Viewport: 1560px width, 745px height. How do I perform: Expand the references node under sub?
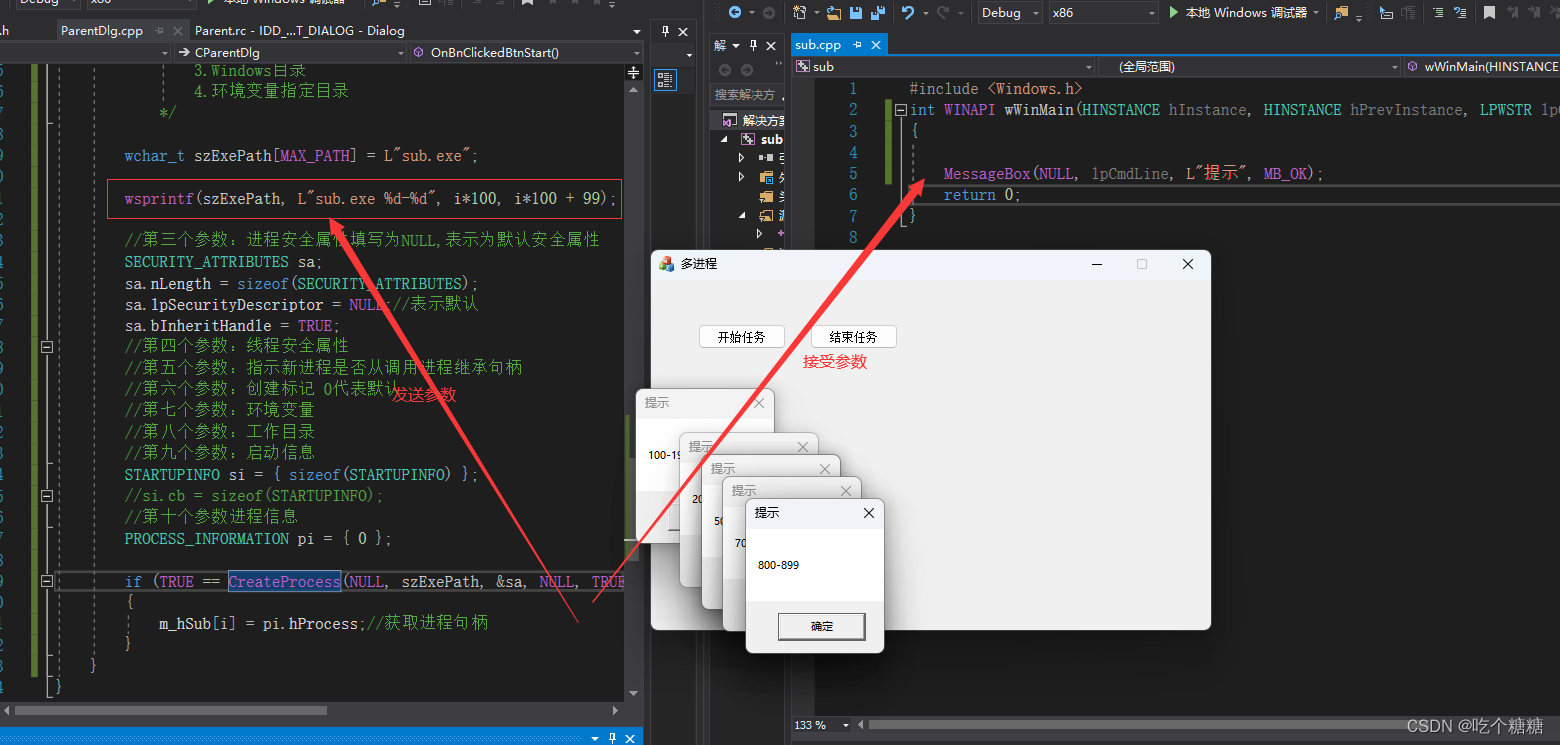(x=741, y=158)
